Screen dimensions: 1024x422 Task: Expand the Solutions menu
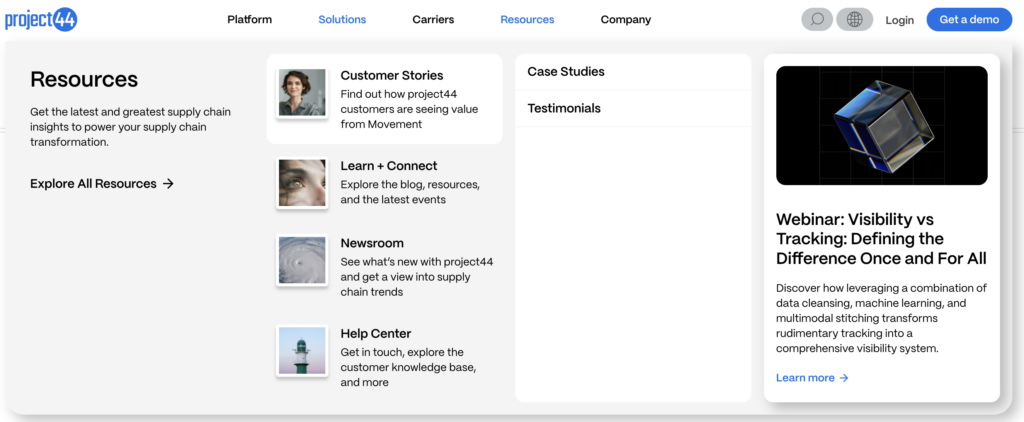click(x=342, y=20)
